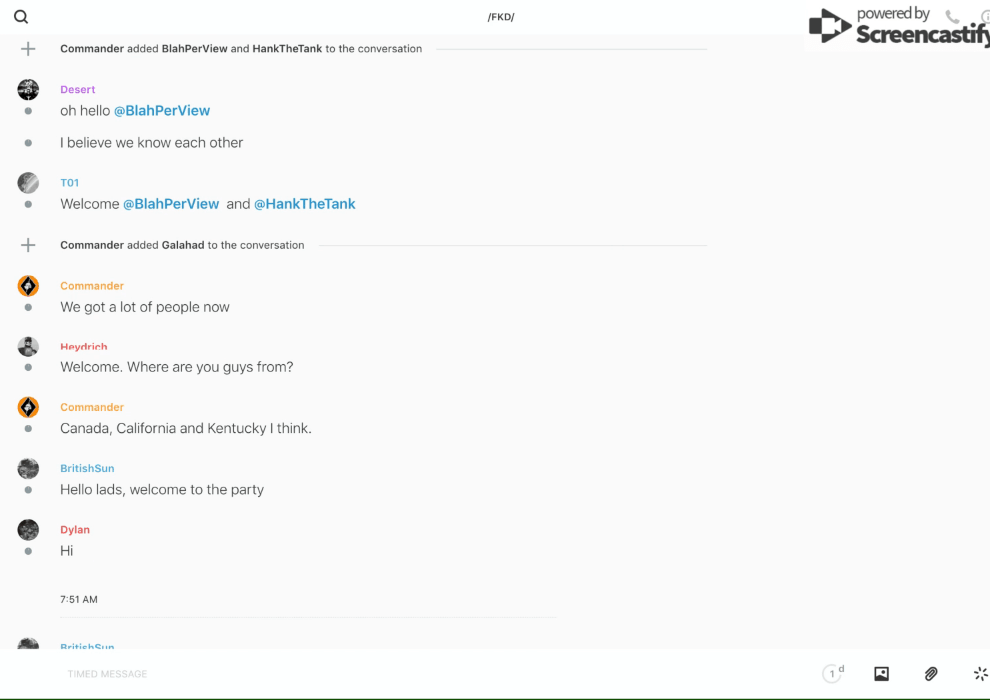Screen dimensions: 990x700
Task: Start a voice call with phone icon
Action: pos(952,17)
